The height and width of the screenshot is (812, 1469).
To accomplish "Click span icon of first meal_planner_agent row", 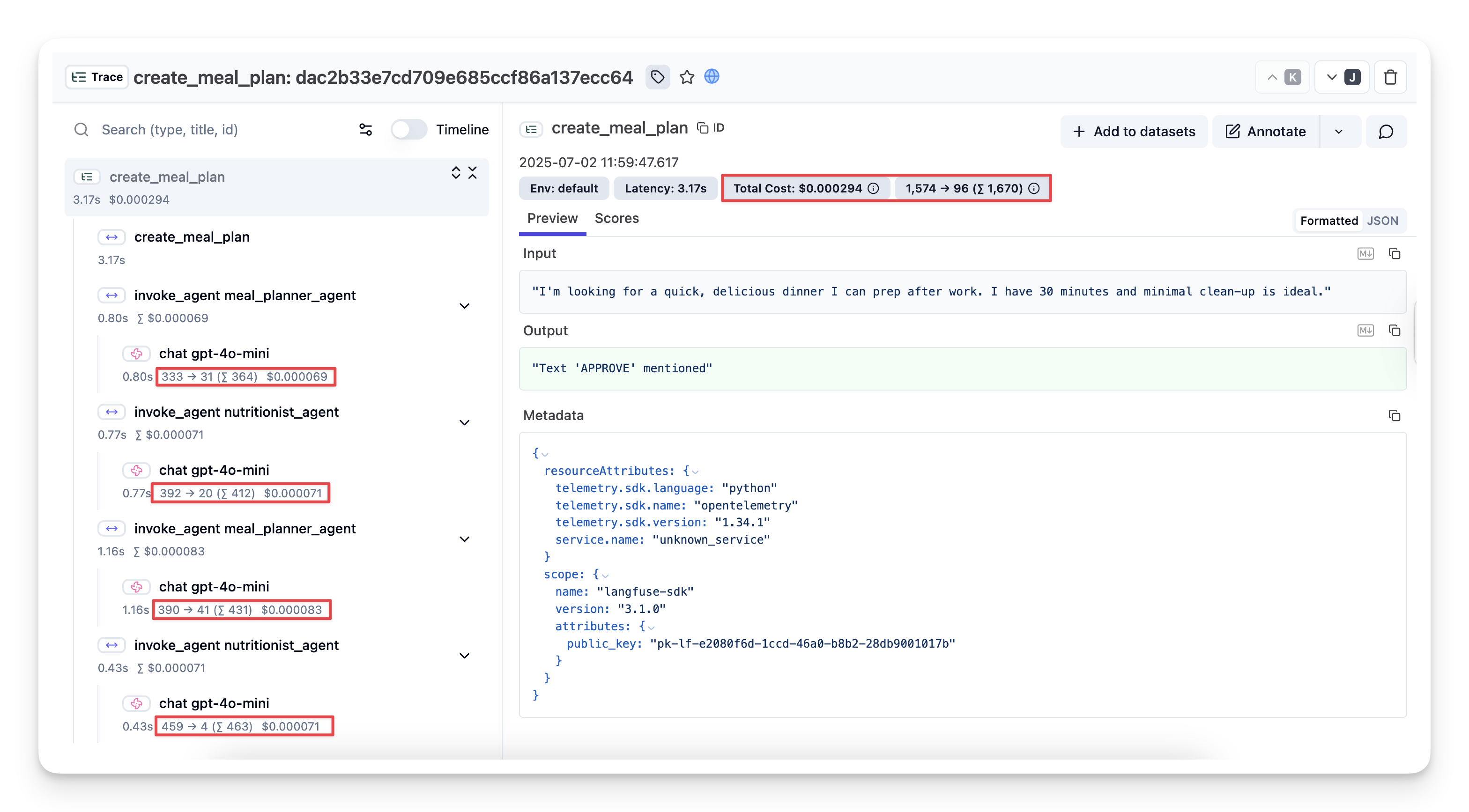I will point(112,295).
